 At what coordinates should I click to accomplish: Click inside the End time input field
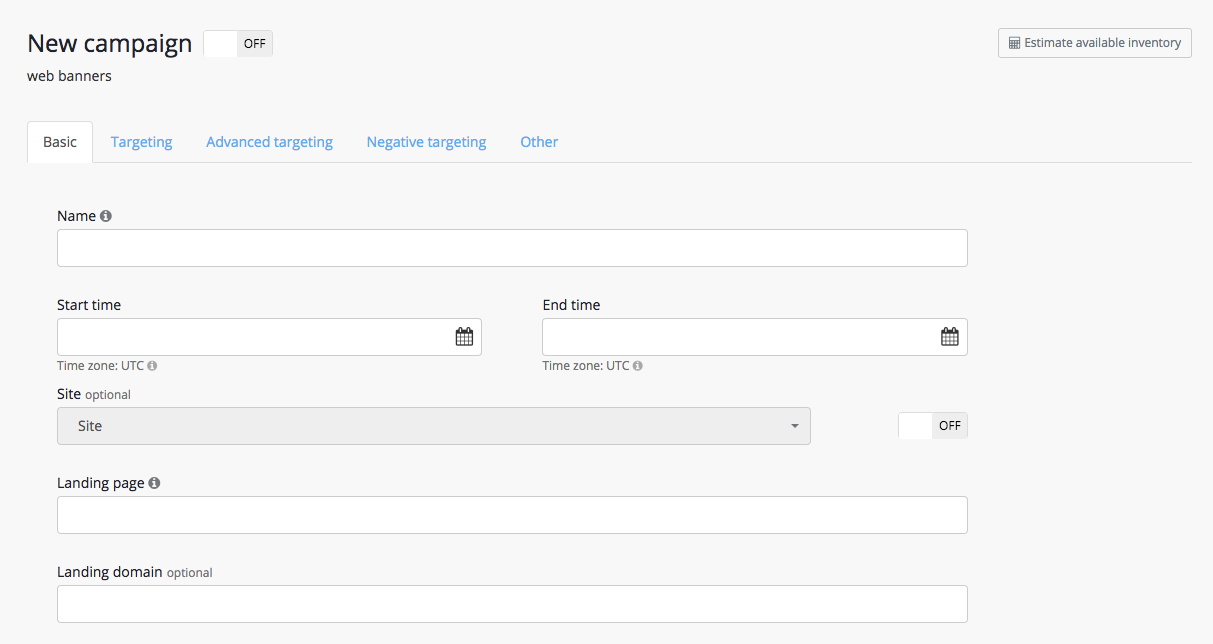[x=735, y=337]
